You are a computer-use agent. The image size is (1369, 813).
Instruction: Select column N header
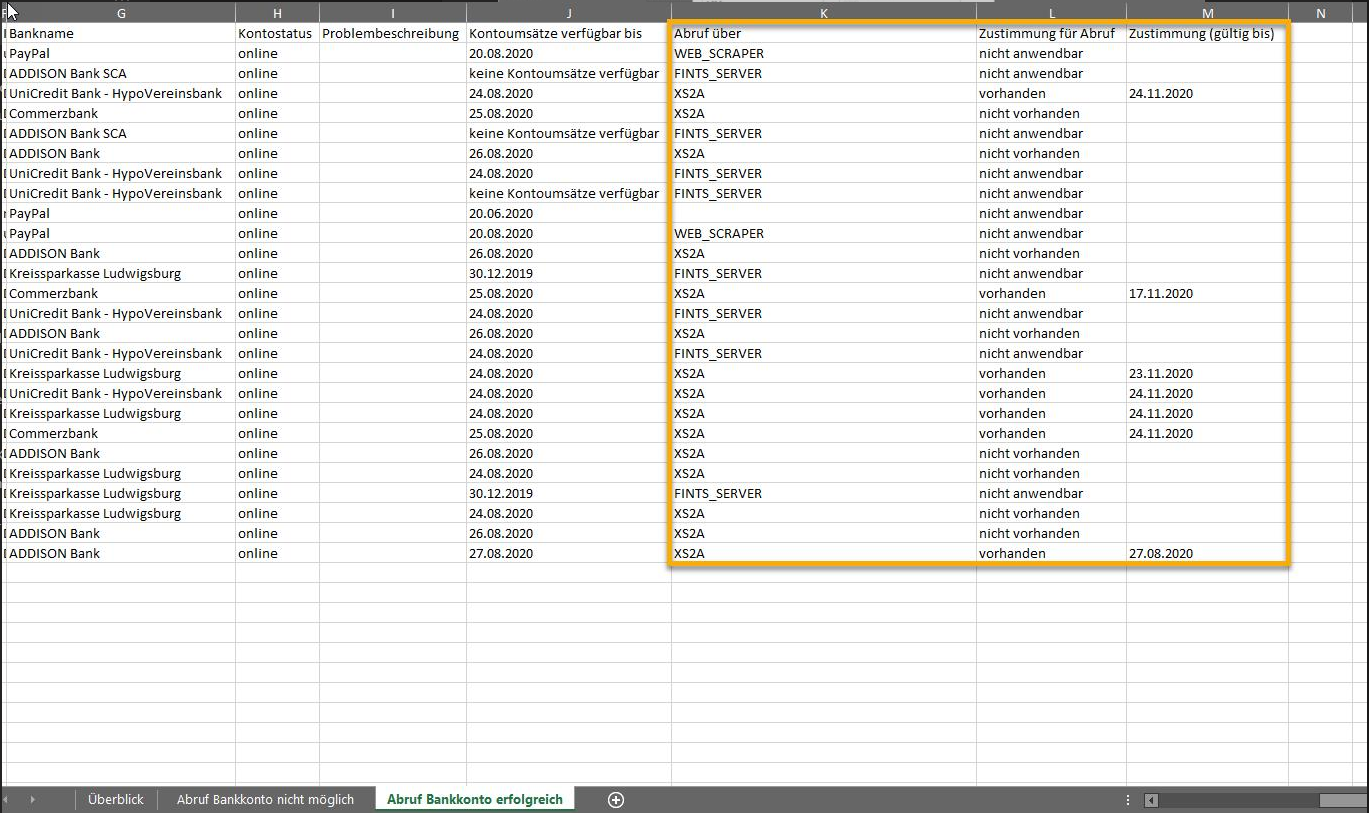1320,13
